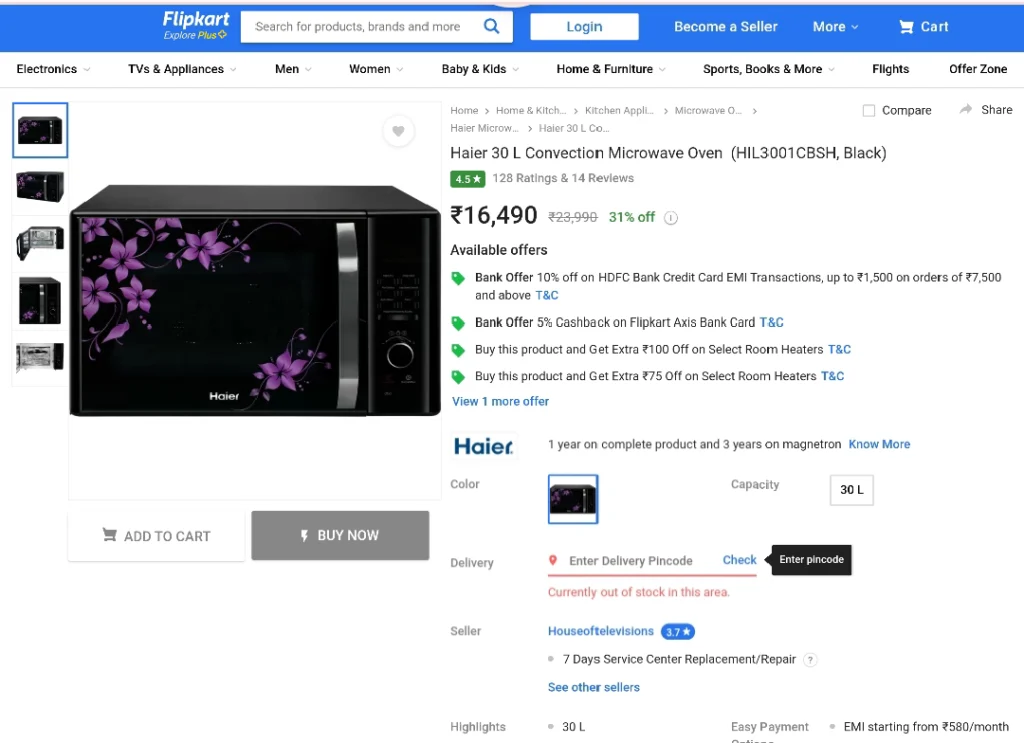Viewport: 1024px width, 743px height.
Task: Add product to wishlist via heart icon
Action: [398, 131]
